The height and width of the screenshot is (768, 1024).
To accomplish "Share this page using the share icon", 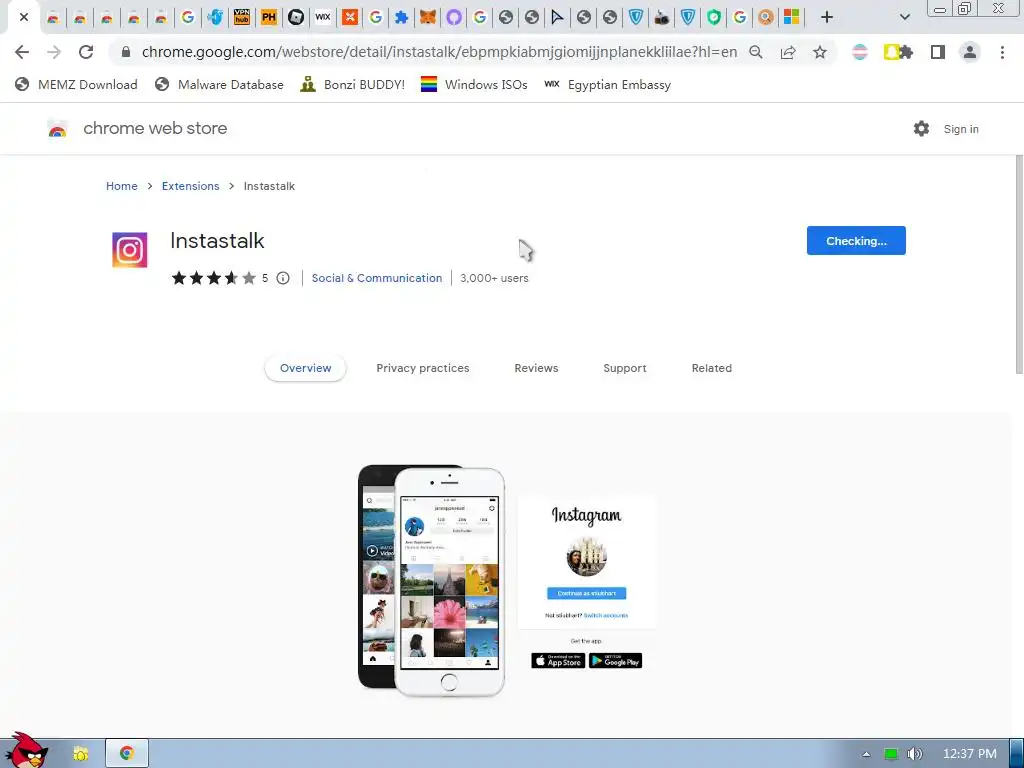I will coord(788,52).
